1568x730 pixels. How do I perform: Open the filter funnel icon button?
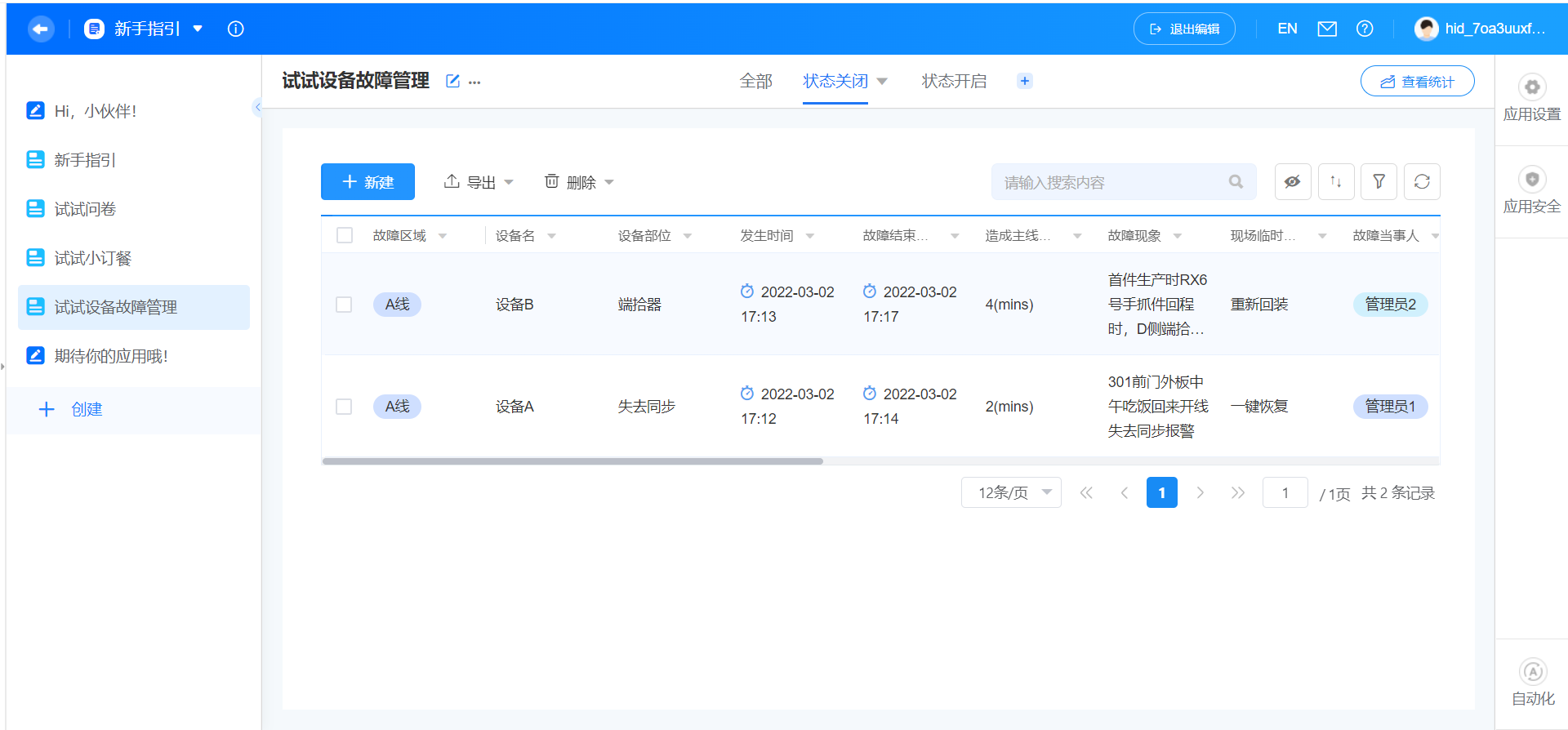pos(1379,181)
